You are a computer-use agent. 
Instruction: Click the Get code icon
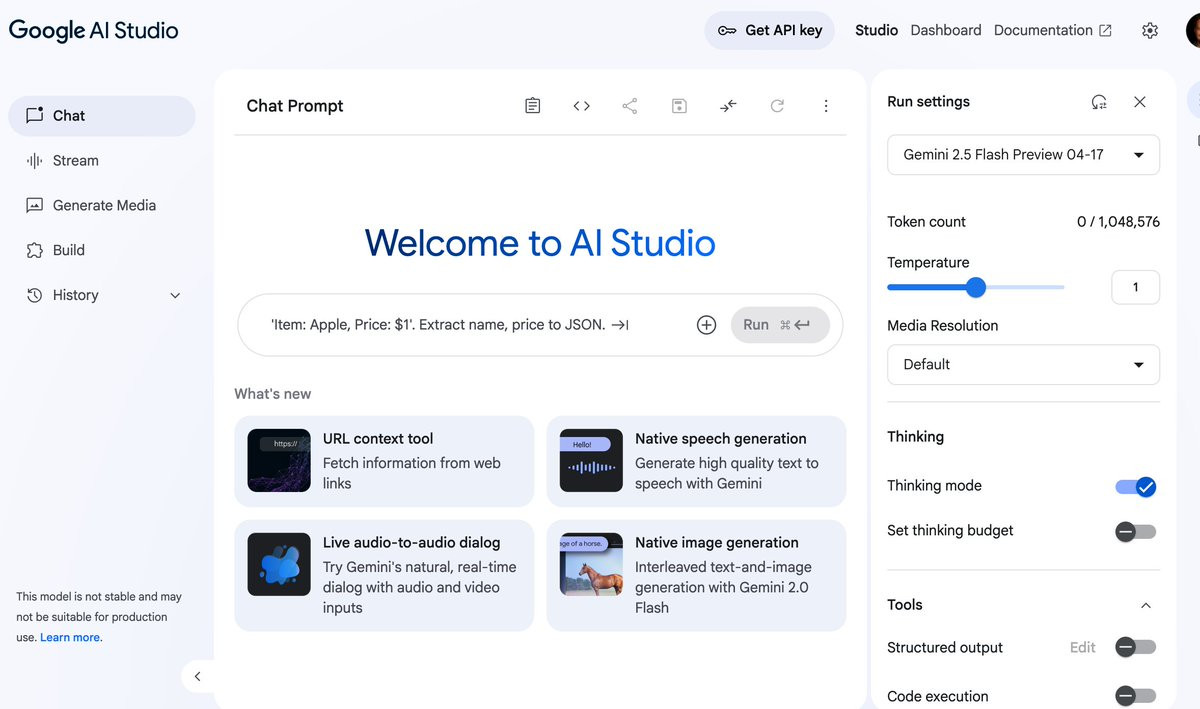581,106
